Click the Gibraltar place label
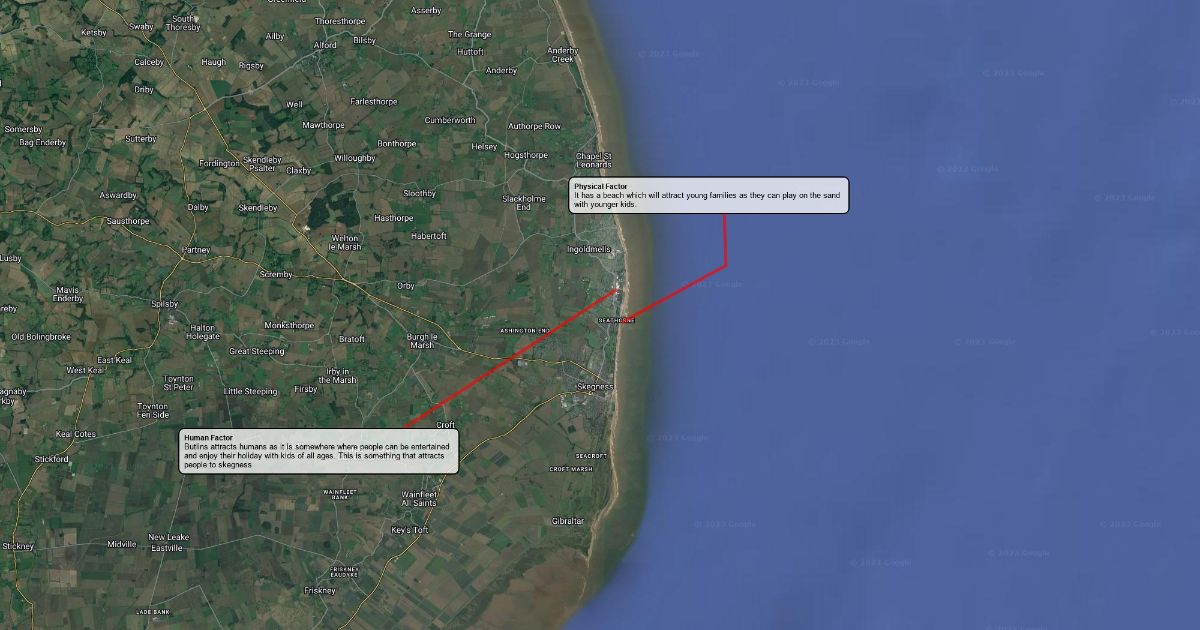 (x=568, y=521)
